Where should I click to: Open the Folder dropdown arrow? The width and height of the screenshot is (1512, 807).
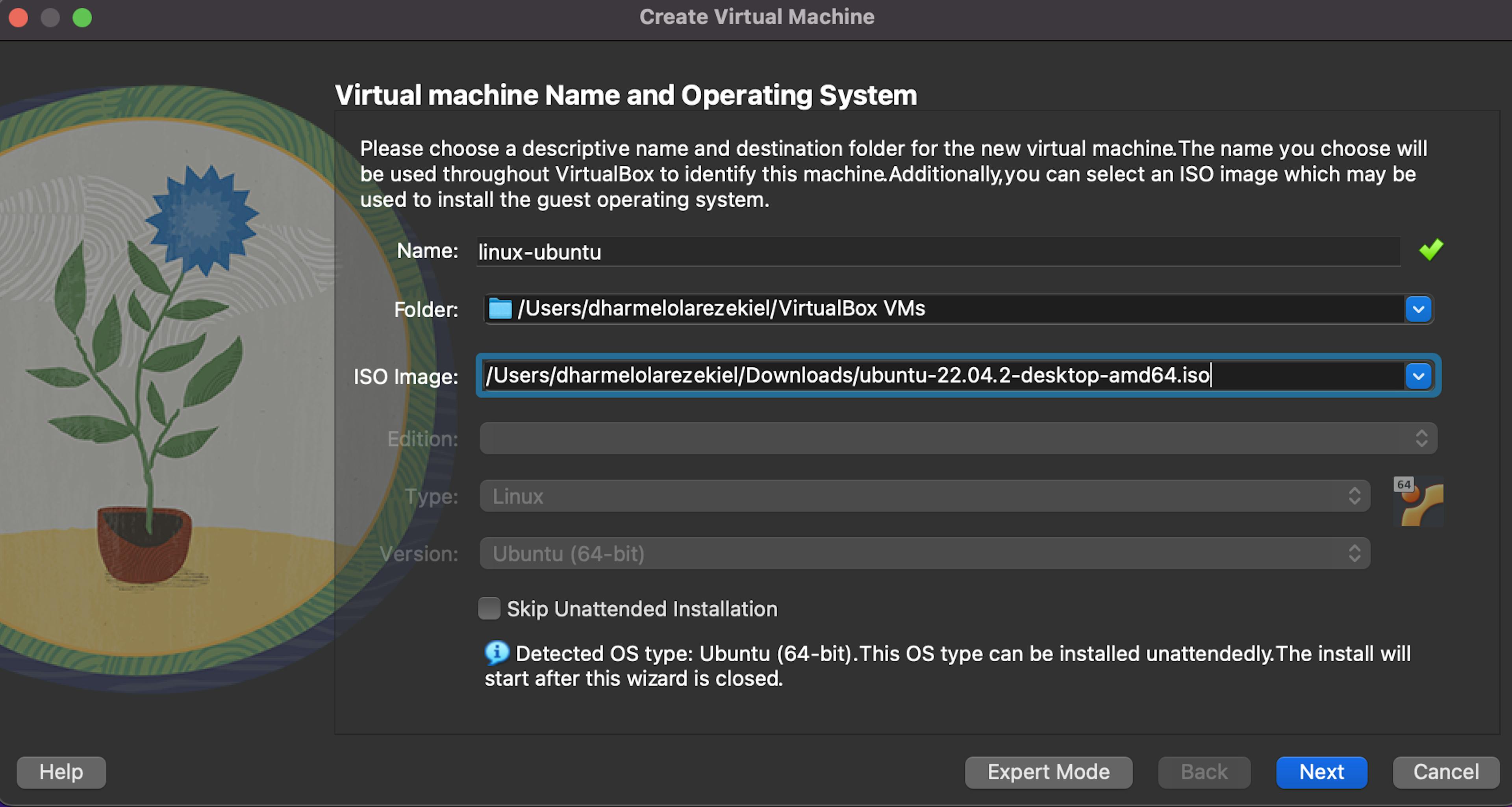coord(1419,309)
